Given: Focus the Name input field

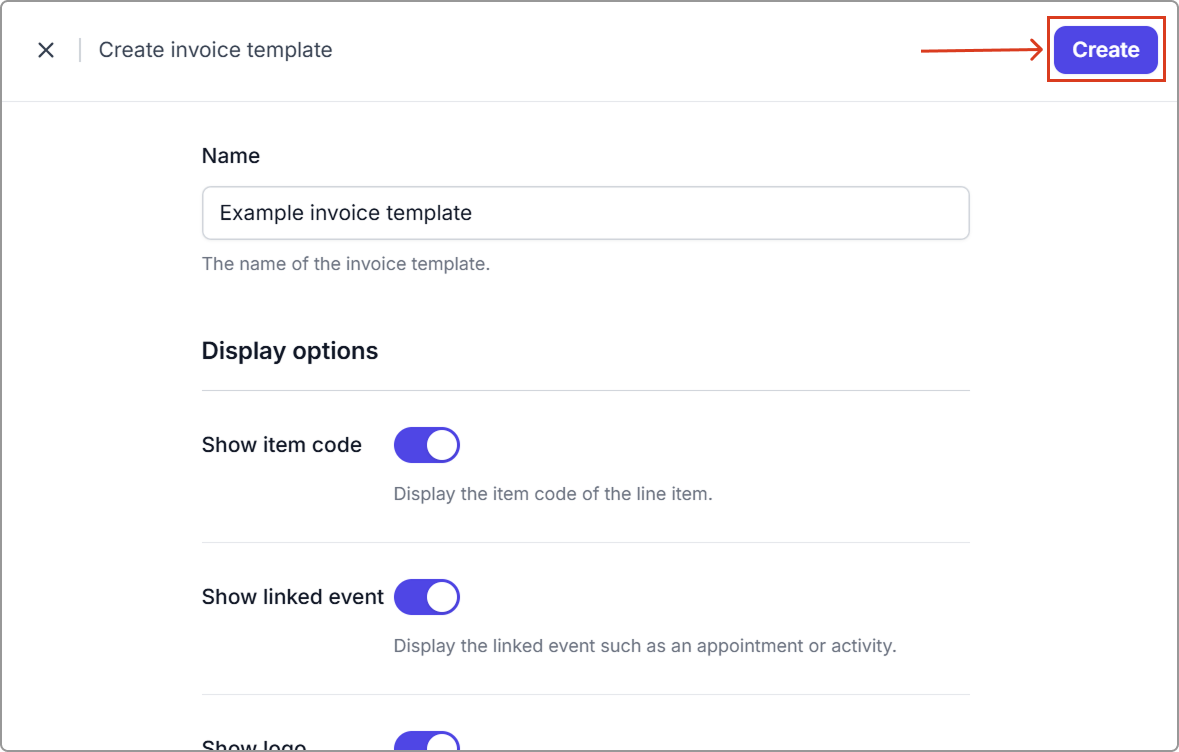Looking at the screenshot, I should [x=585, y=213].
